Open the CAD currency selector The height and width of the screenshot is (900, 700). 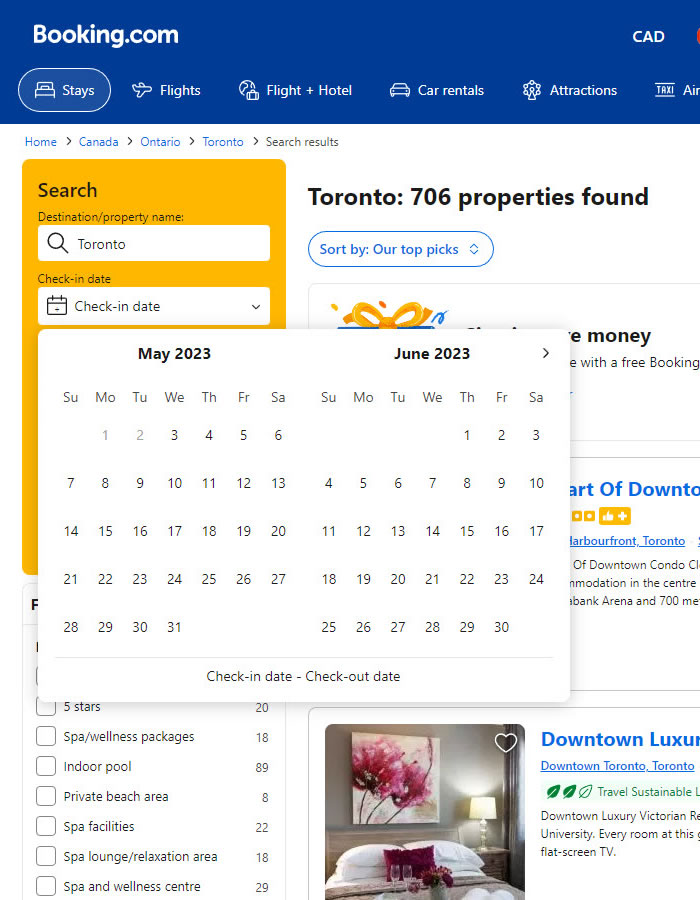pyautogui.click(x=648, y=36)
